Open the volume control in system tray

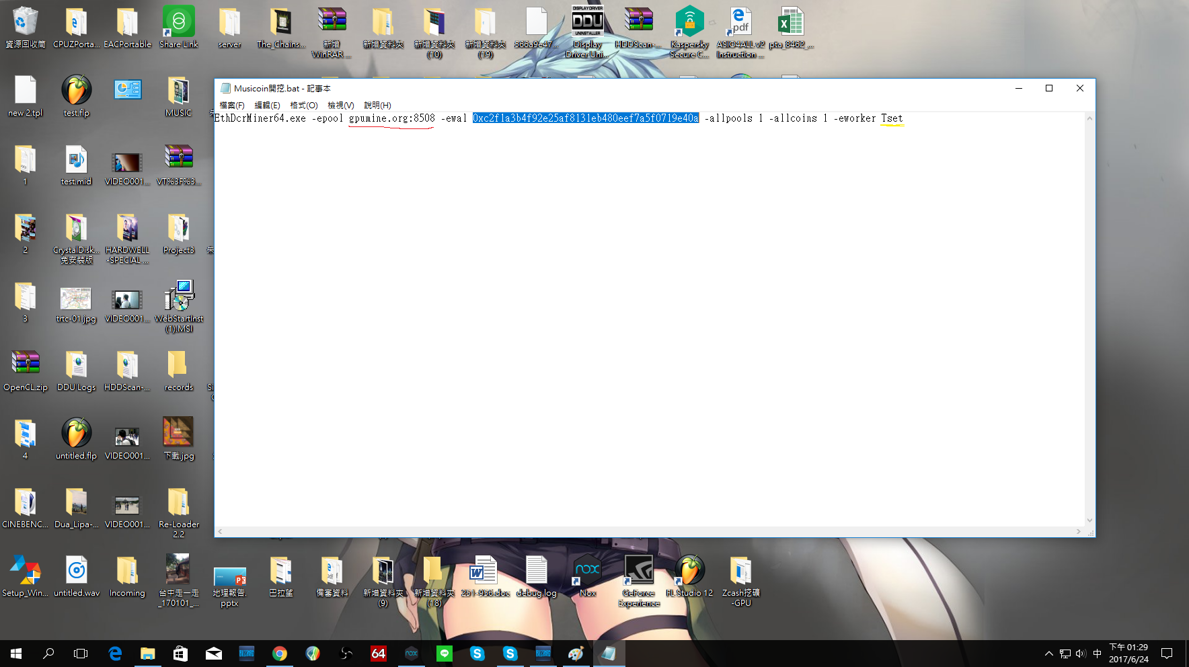click(x=1081, y=653)
